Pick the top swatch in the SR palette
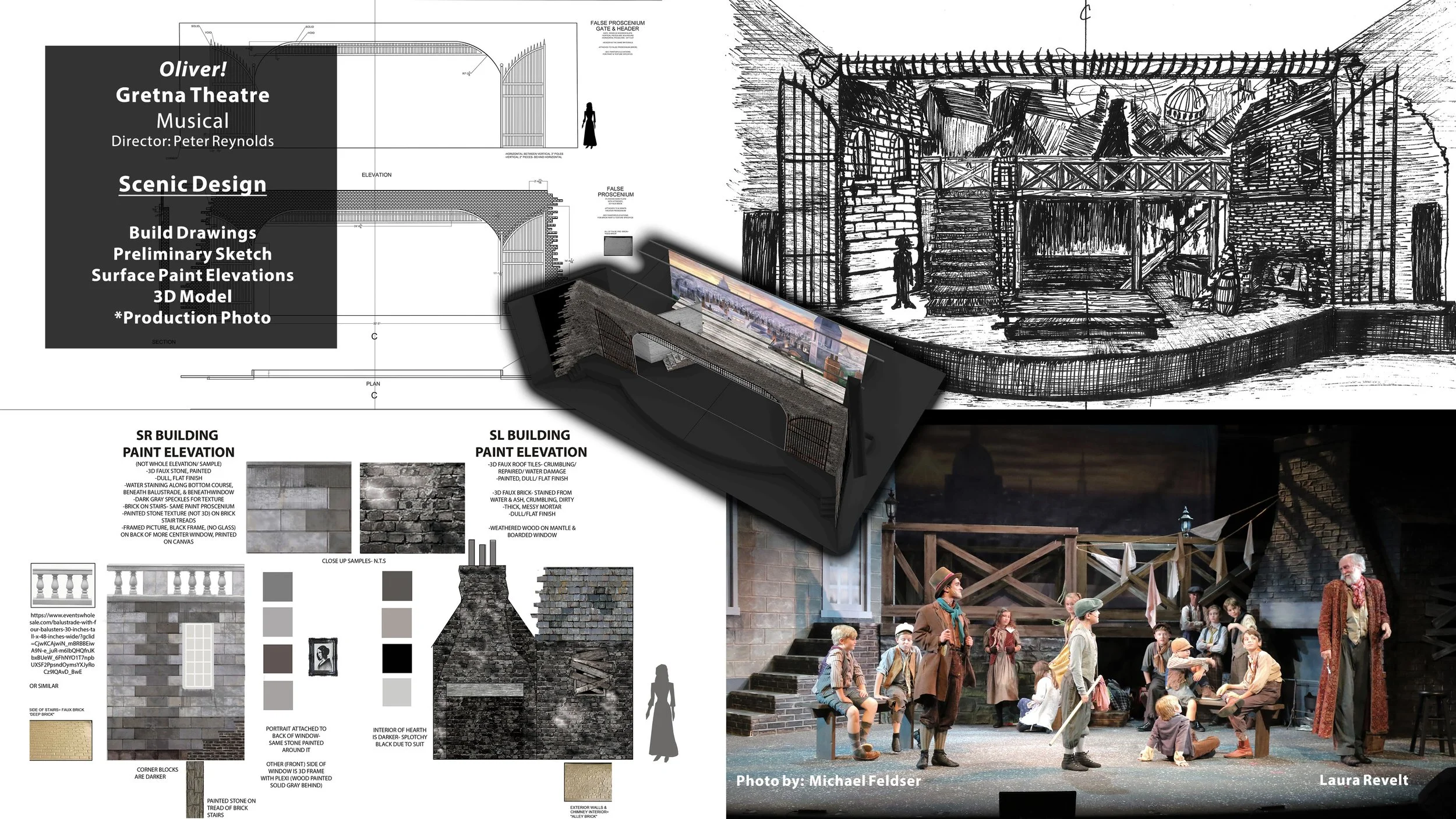 278,586
